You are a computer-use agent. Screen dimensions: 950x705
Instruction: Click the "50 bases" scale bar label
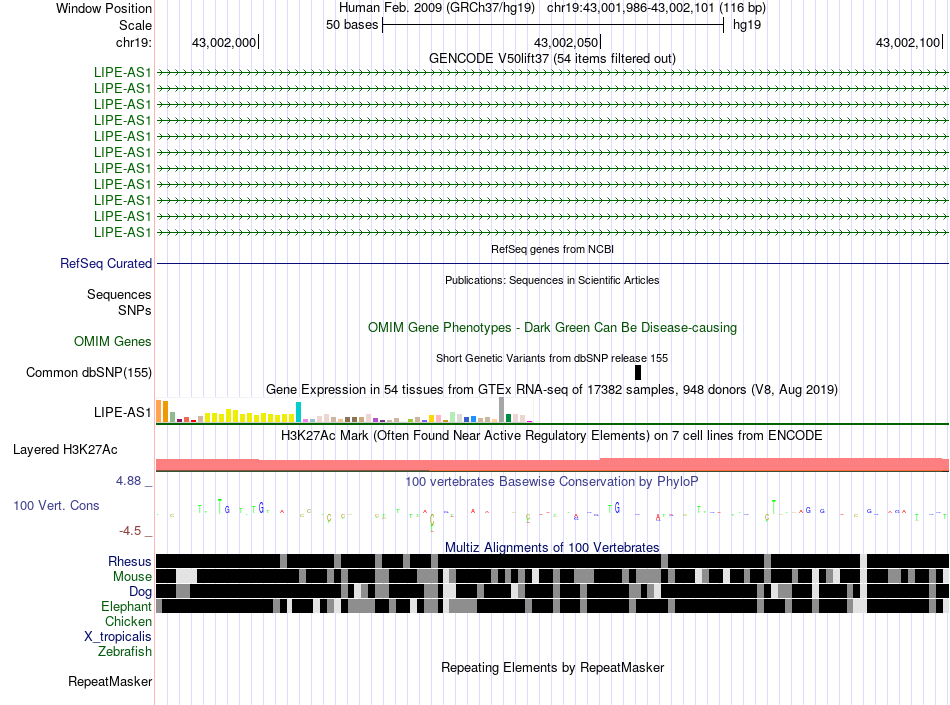[352, 25]
